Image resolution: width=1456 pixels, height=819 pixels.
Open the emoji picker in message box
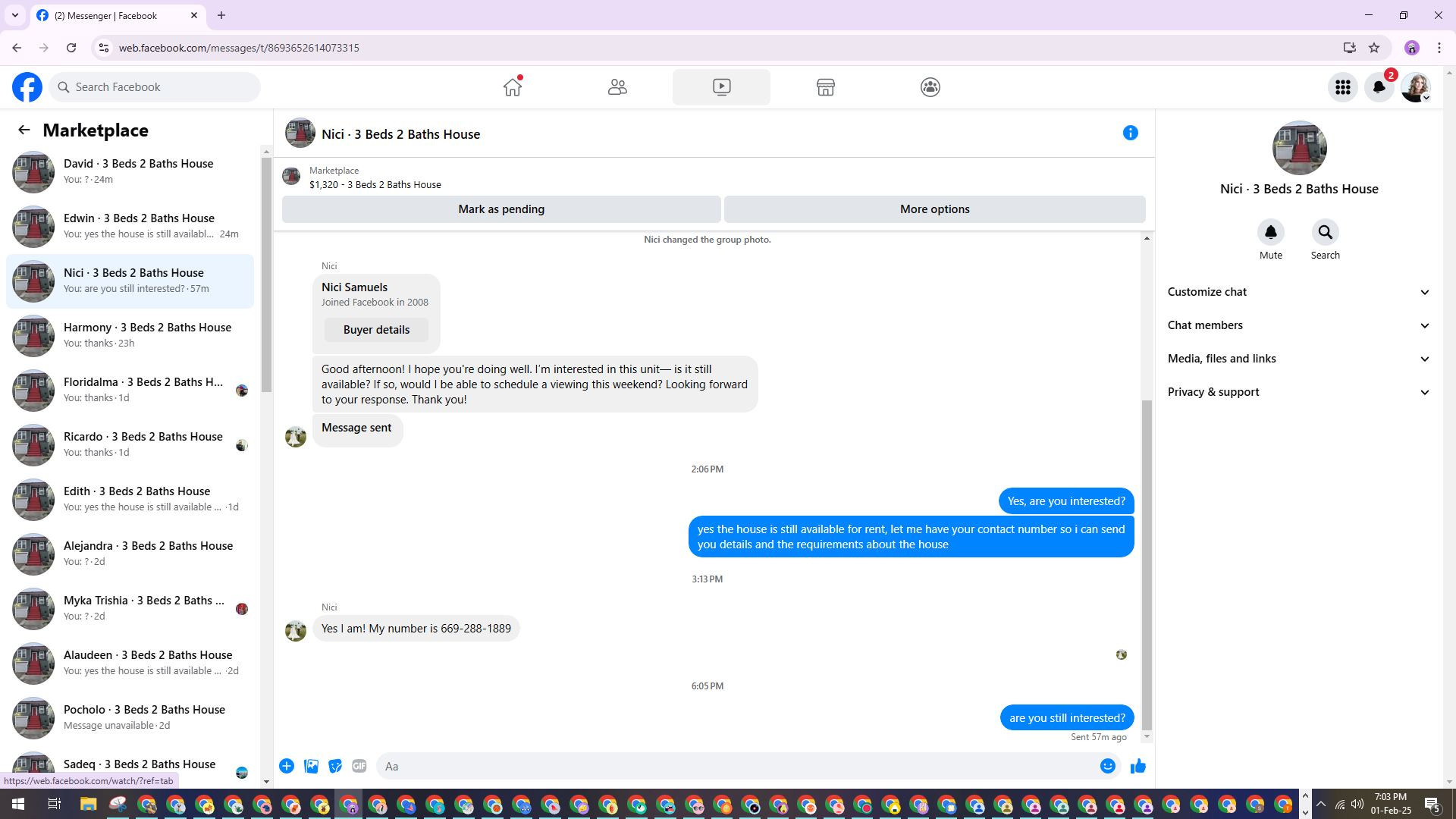click(1107, 767)
